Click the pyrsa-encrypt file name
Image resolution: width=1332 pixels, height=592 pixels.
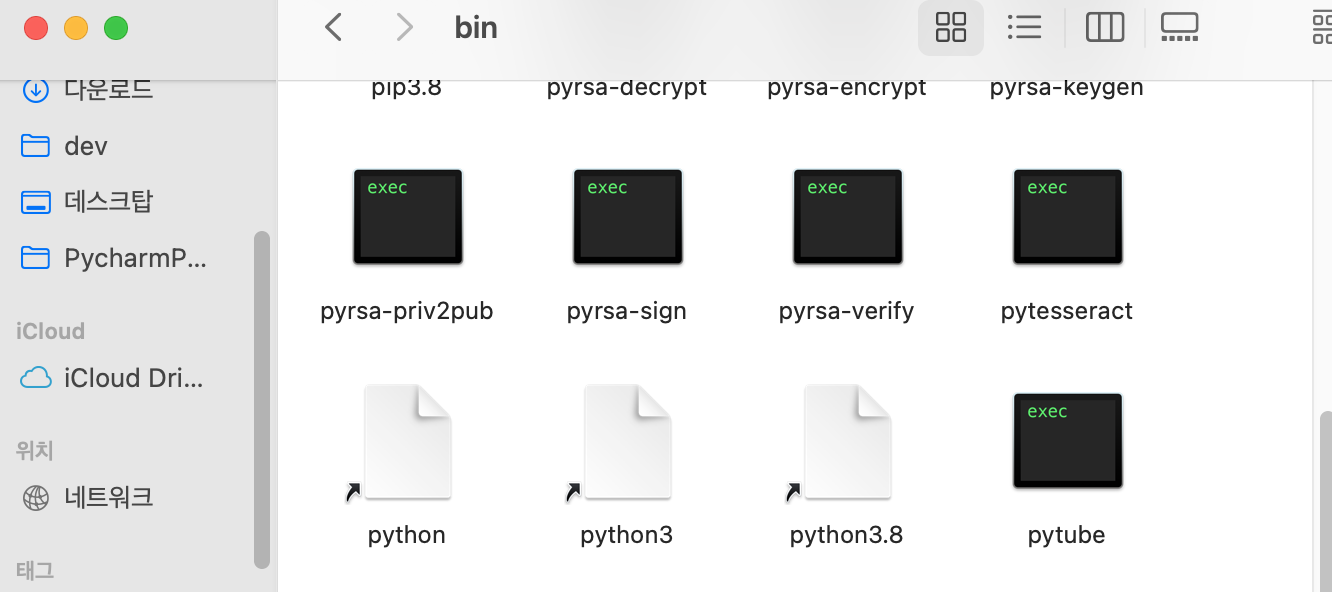pyautogui.click(x=847, y=87)
